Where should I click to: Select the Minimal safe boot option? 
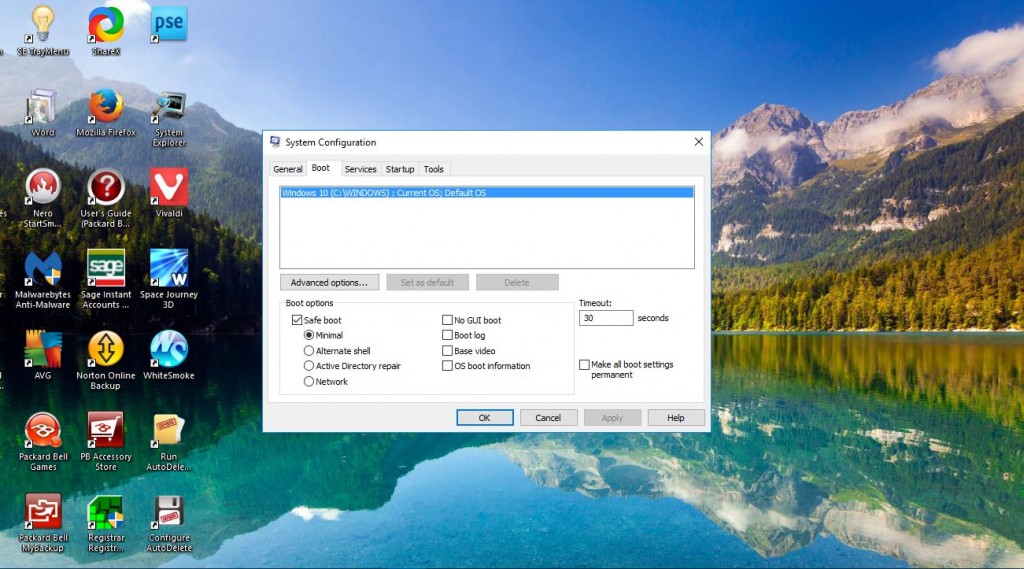[309, 335]
